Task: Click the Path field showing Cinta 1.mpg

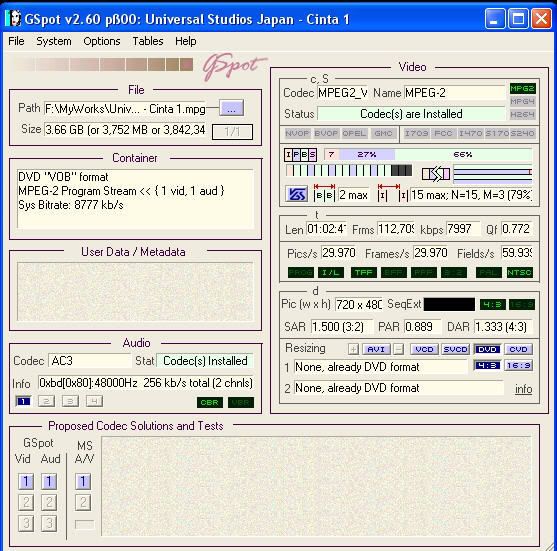Action: click(x=125, y=109)
